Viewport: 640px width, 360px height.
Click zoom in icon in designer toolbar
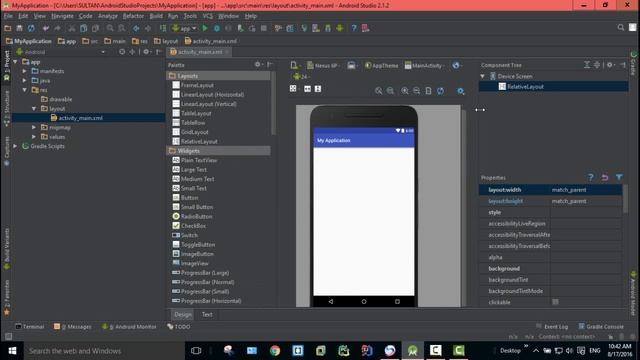(404, 91)
